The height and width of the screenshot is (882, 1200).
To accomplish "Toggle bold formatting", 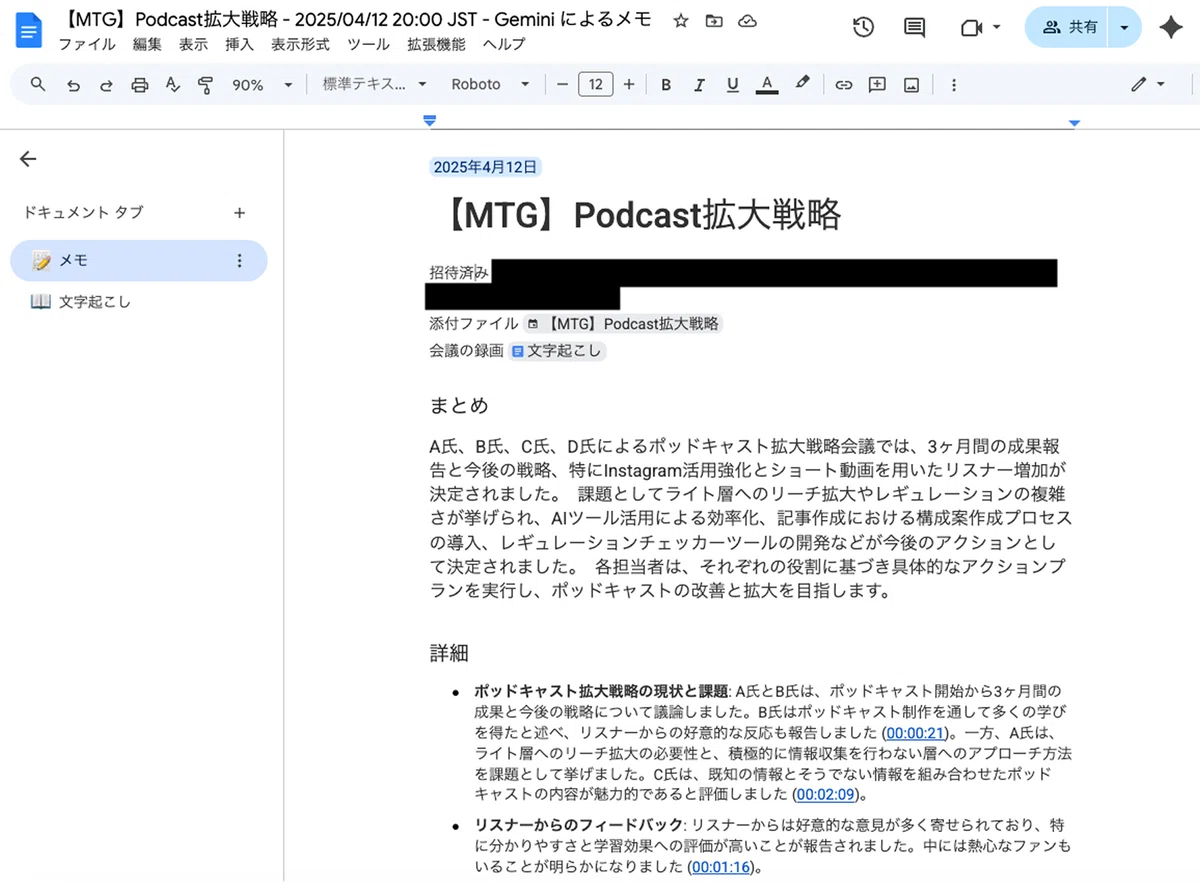I will click(x=666, y=85).
